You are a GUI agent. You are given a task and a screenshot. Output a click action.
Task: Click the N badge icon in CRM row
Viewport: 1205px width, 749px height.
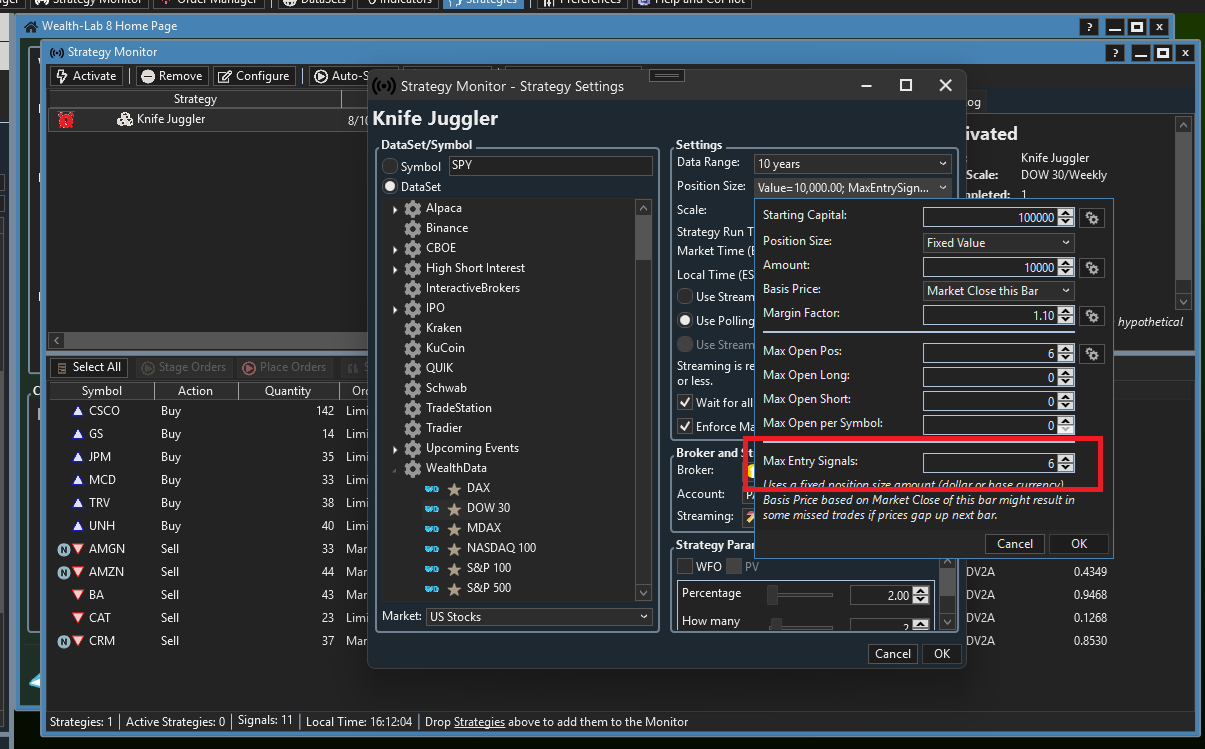pos(63,641)
